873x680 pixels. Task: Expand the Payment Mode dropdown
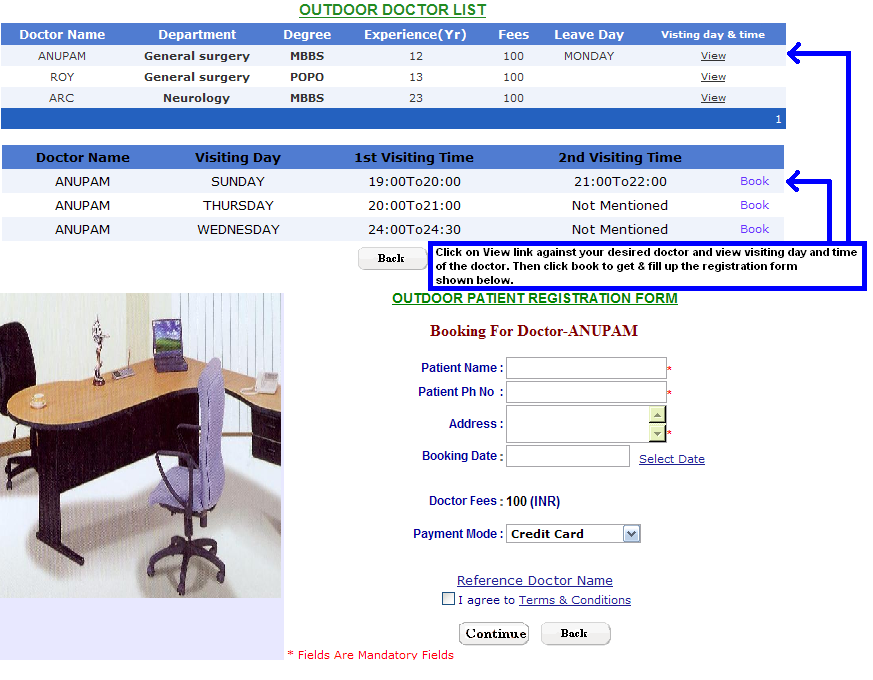pyautogui.click(x=631, y=534)
